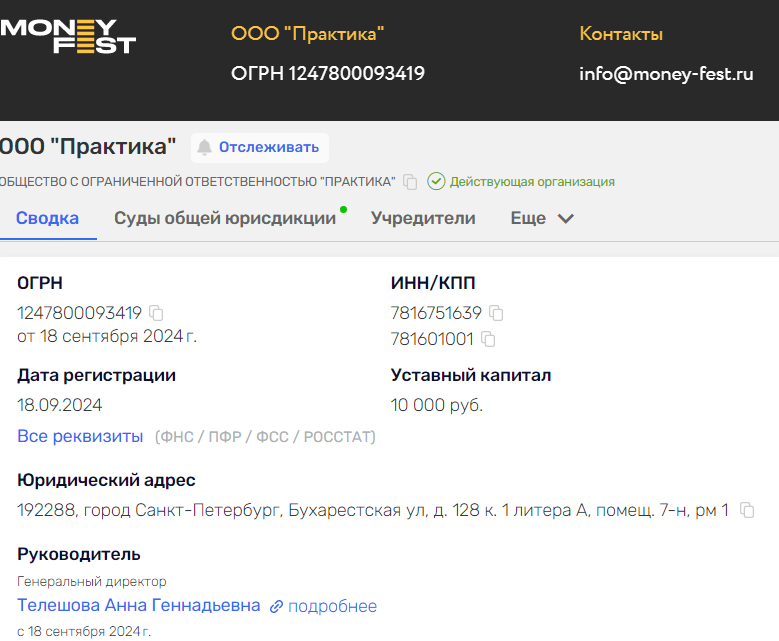This screenshot has height=641, width=779.
Task: Select the ИНН number 7816751639
Action: [x=436, y=313]
